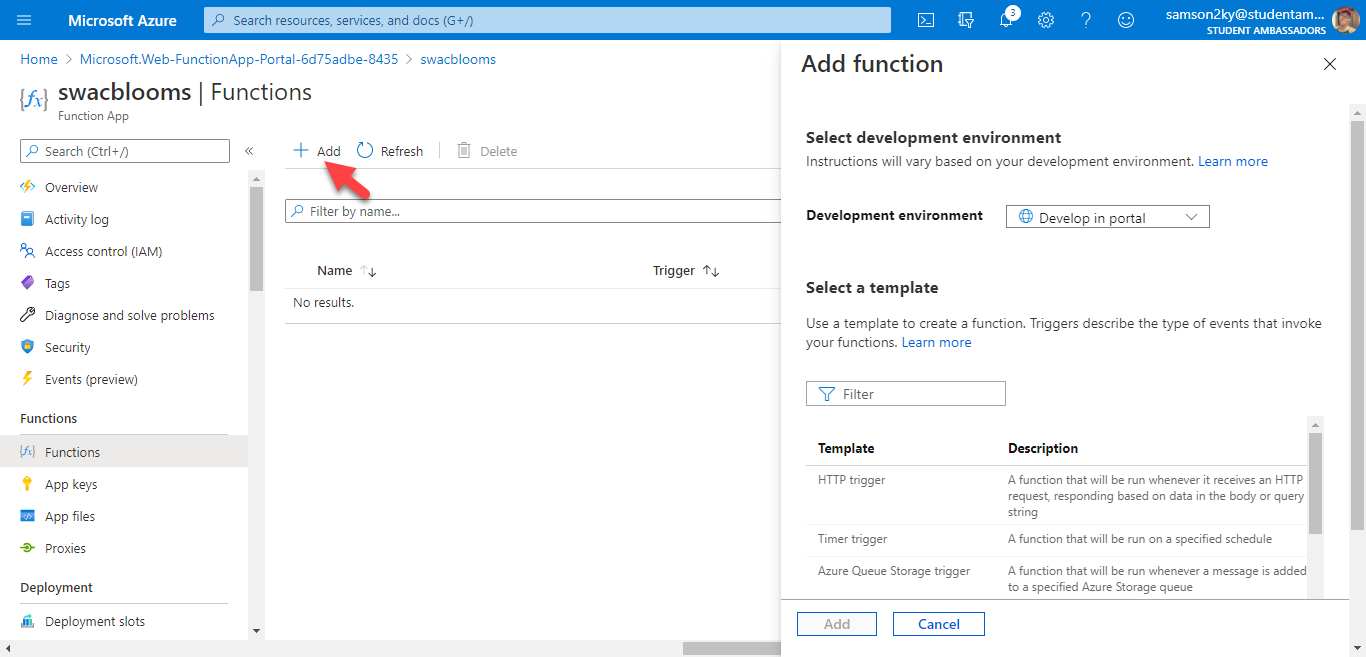Viewport: 1366px width, 657px height.
Task: Go to Home breadcrumb
Action: (x=39, y=59)
